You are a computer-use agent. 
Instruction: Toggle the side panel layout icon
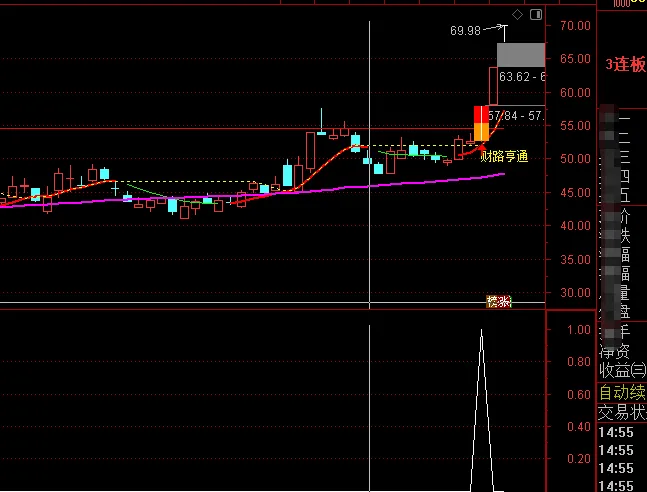click(536, 15)
